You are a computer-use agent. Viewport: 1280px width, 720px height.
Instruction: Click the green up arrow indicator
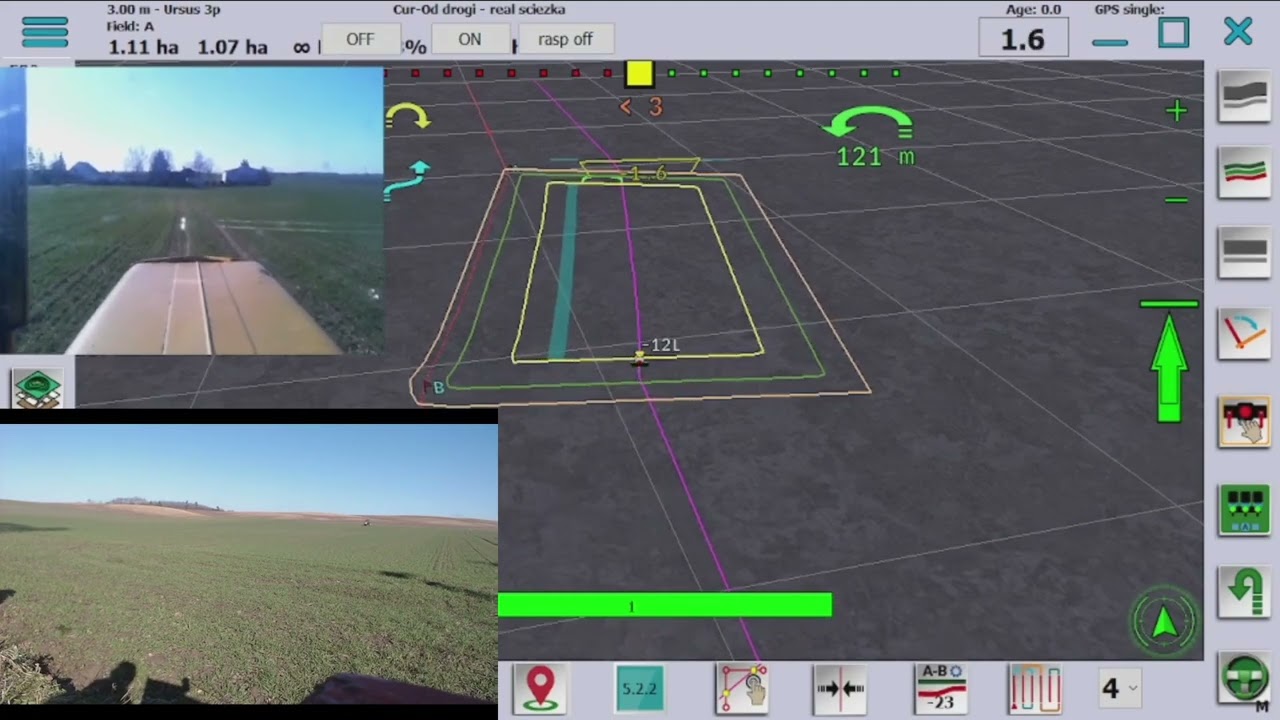point(1169,362)
